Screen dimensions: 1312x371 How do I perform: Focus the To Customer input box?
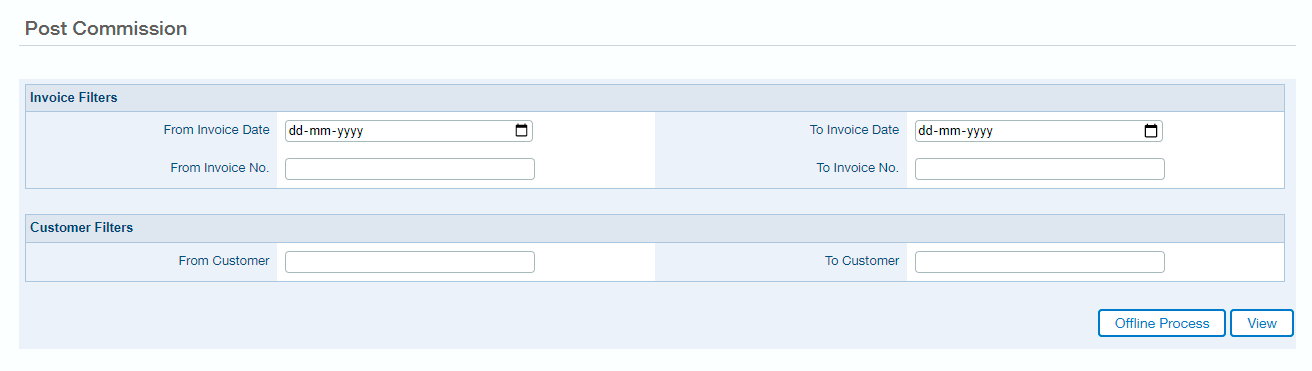[1040, 262]
